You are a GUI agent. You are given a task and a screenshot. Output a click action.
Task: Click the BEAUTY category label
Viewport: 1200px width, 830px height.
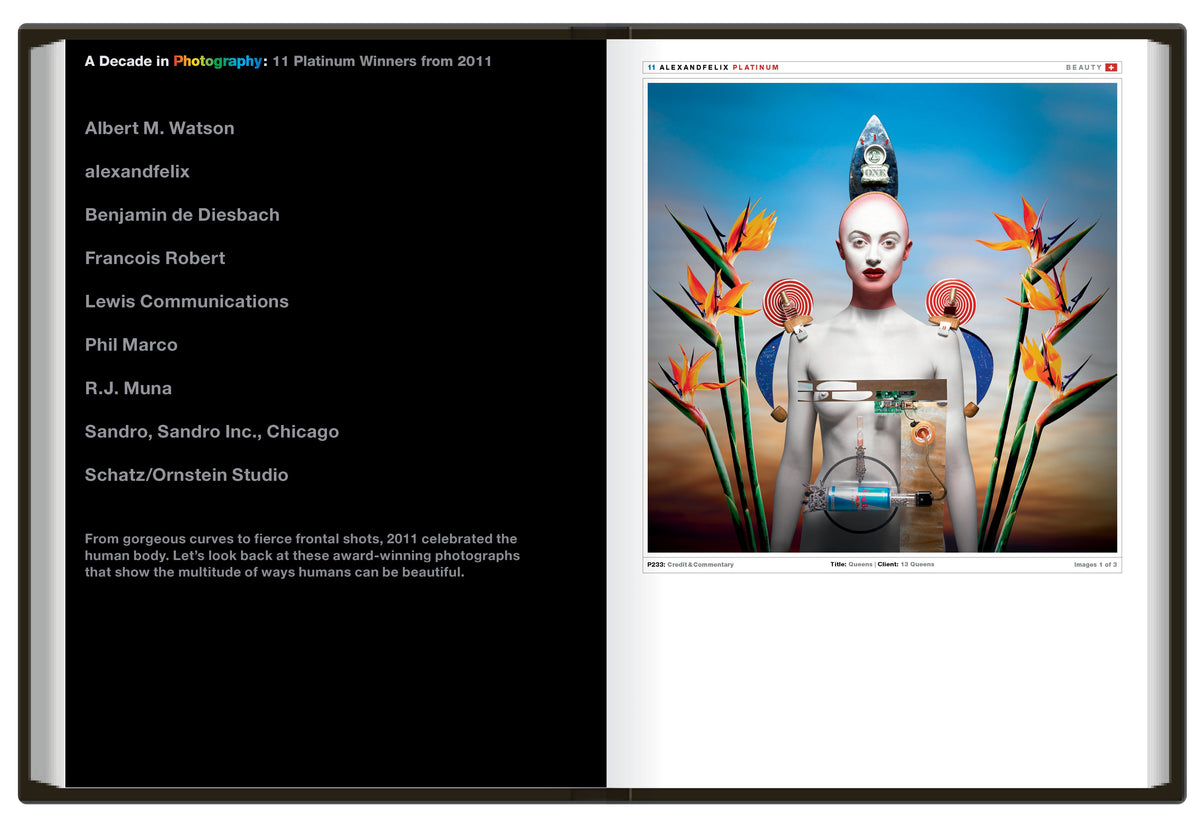(1083, 68)
